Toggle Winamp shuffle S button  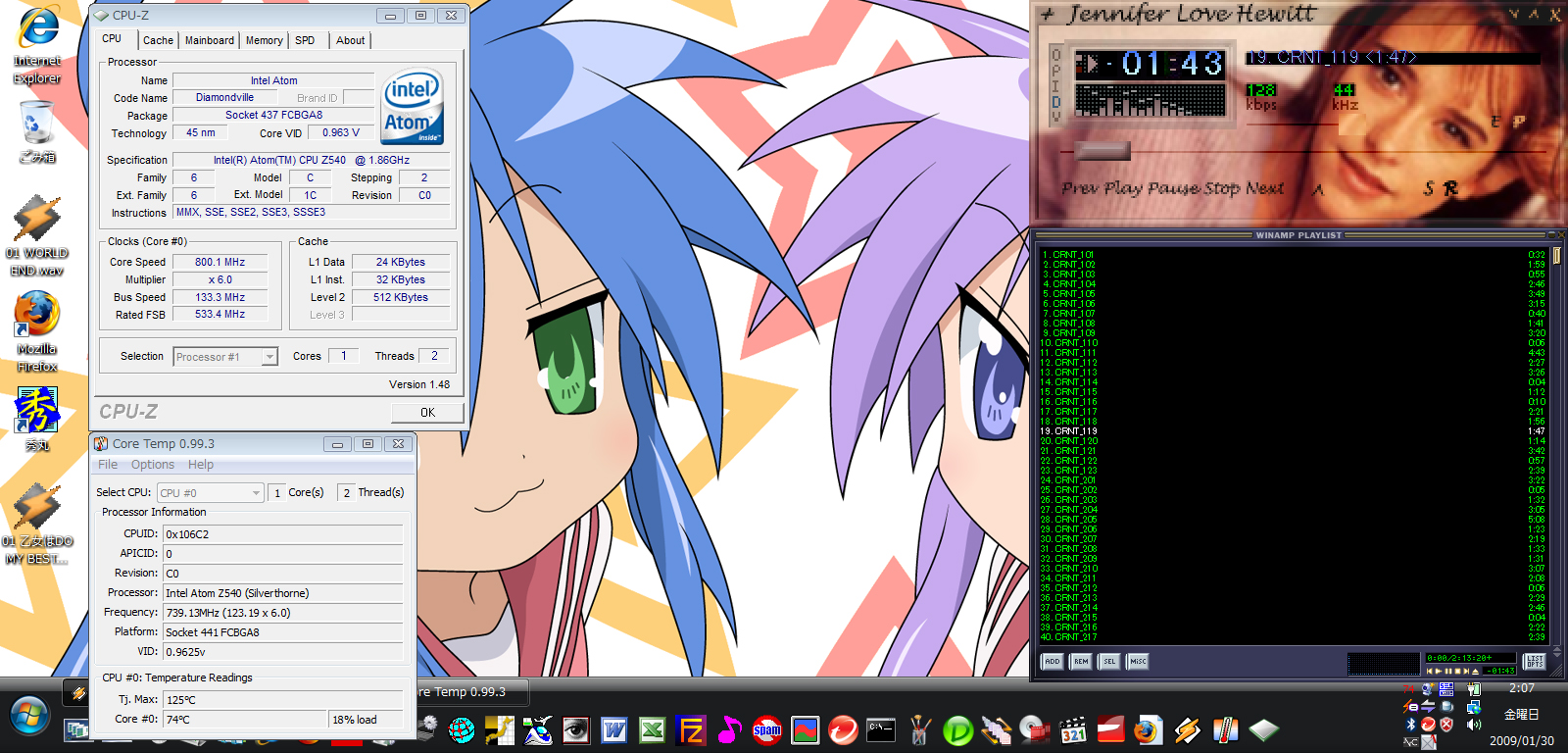pyautogui.click(x=1429, y=188)
